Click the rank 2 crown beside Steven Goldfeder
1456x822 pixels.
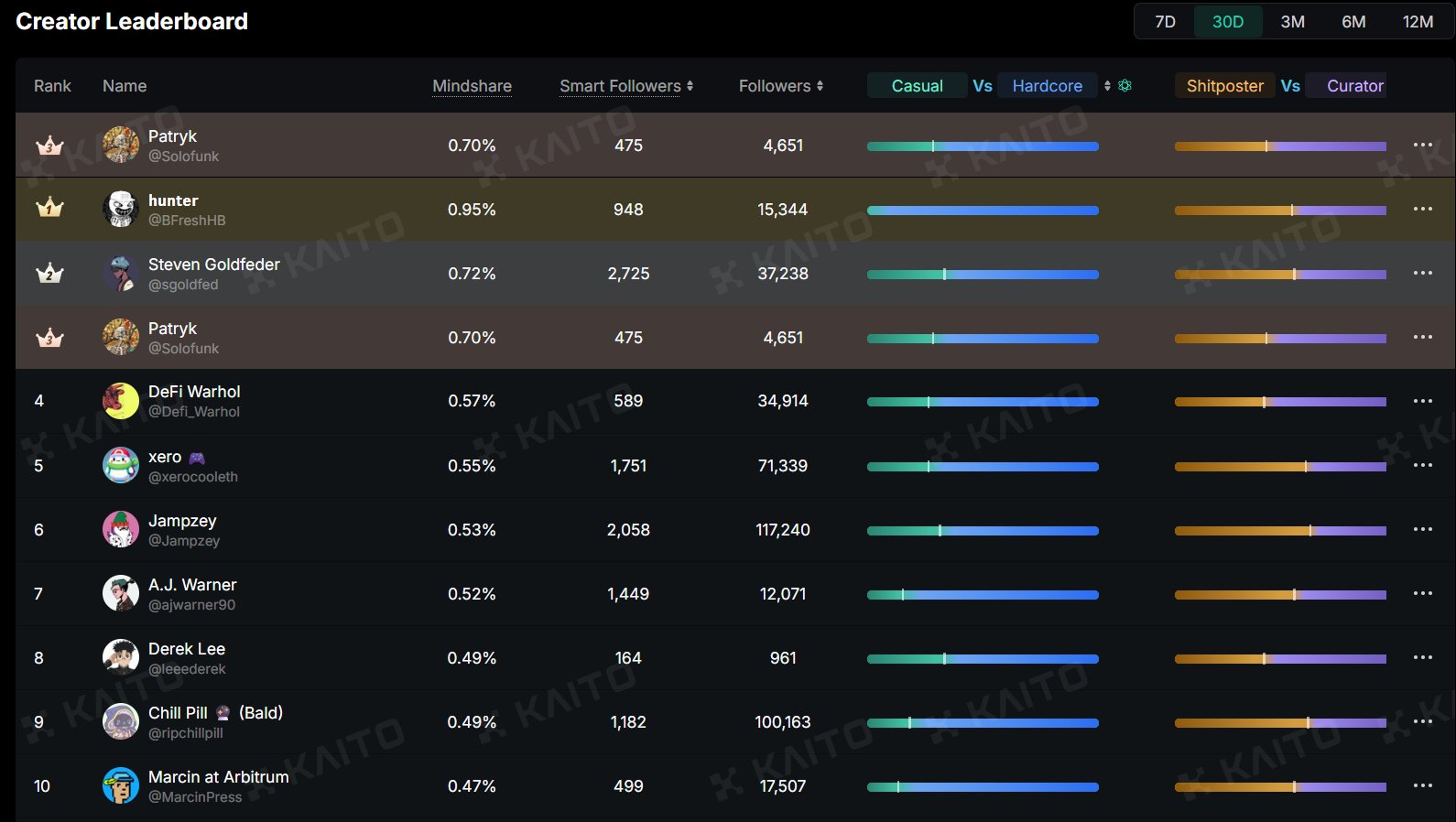click(x=49, y=273)
